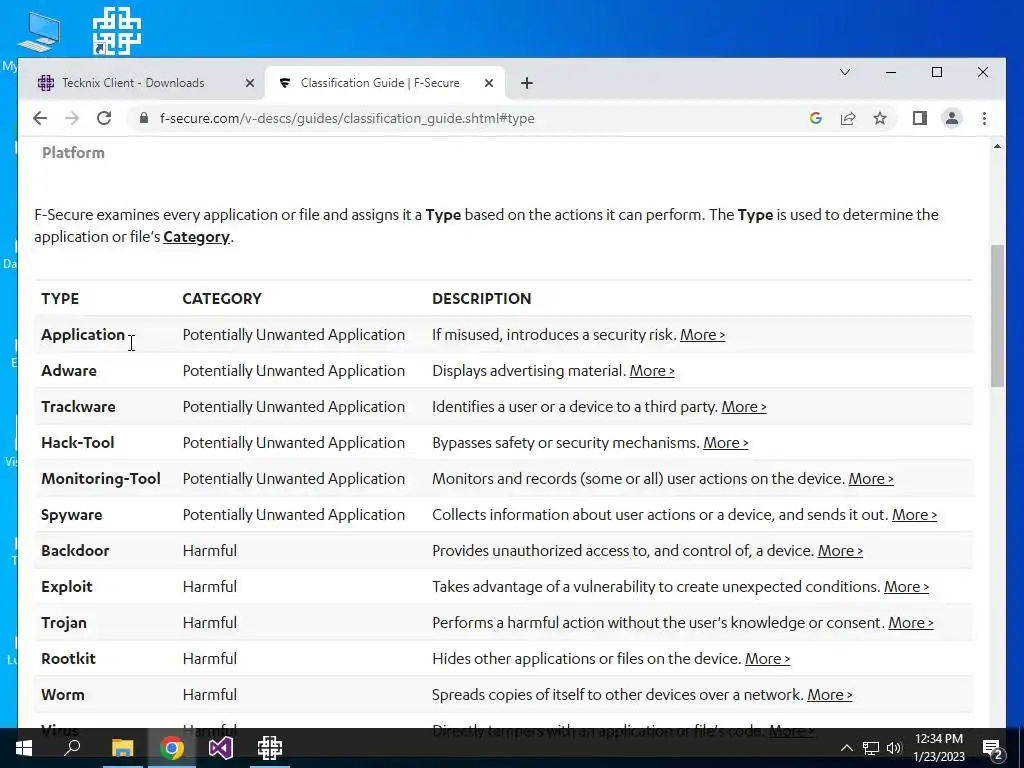Click the address bar URL
Viewport: 1024px width, 768px height.
click(347, 118)
